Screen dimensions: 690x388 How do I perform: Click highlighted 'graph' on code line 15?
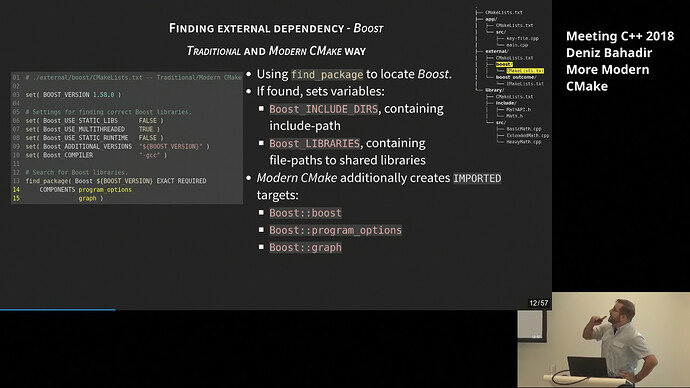(x=87, y=198)
